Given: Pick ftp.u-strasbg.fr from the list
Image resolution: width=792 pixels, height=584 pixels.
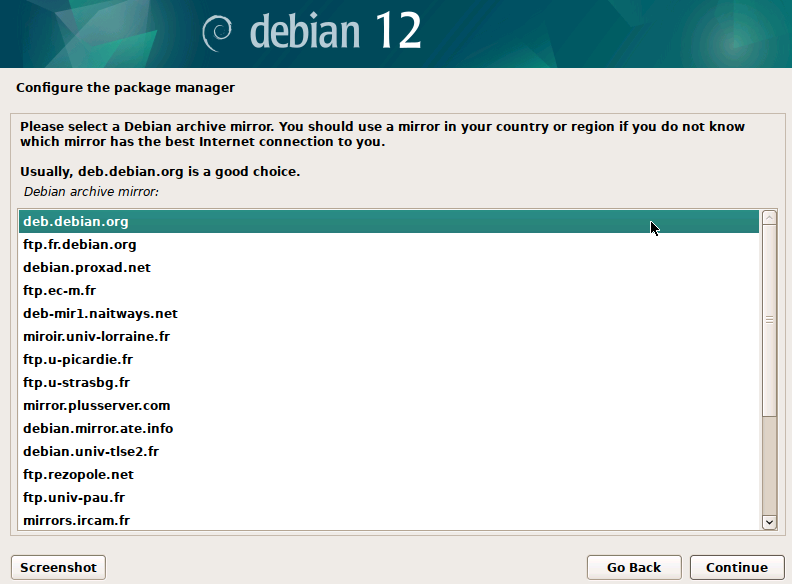Looking at the screenshot, I should (x=77, y=382).
